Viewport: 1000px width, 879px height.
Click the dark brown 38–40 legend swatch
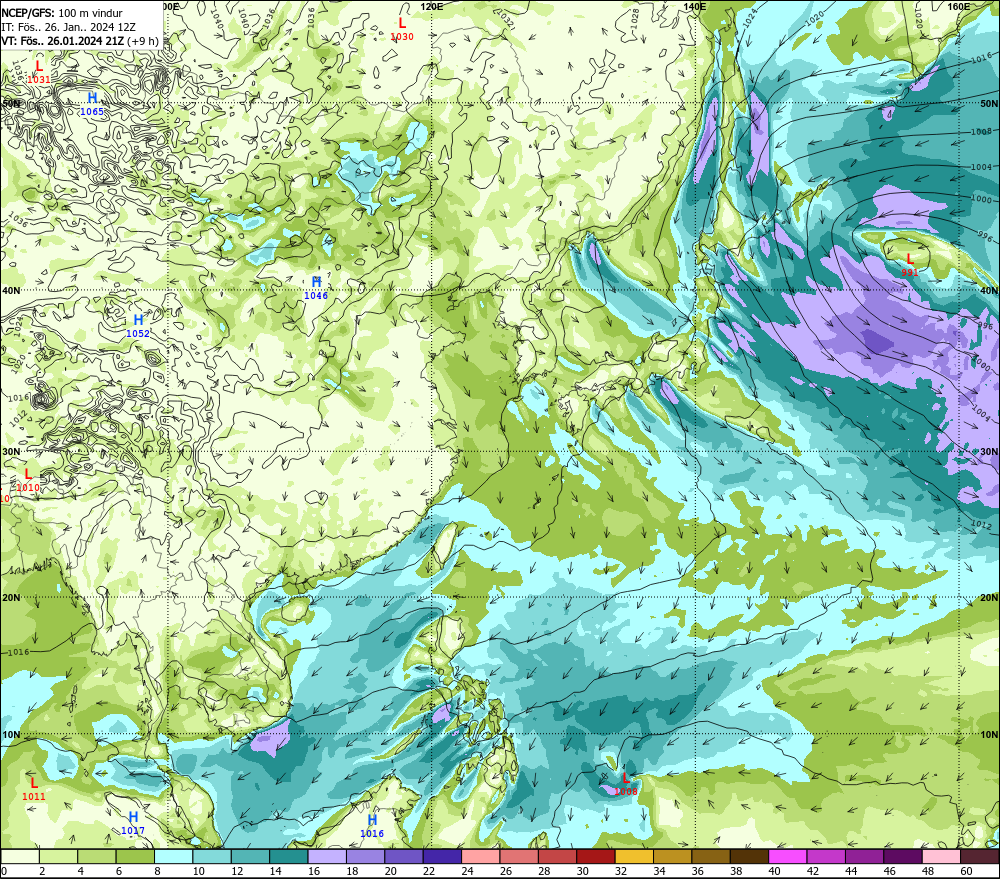click(x=749, y=856)
